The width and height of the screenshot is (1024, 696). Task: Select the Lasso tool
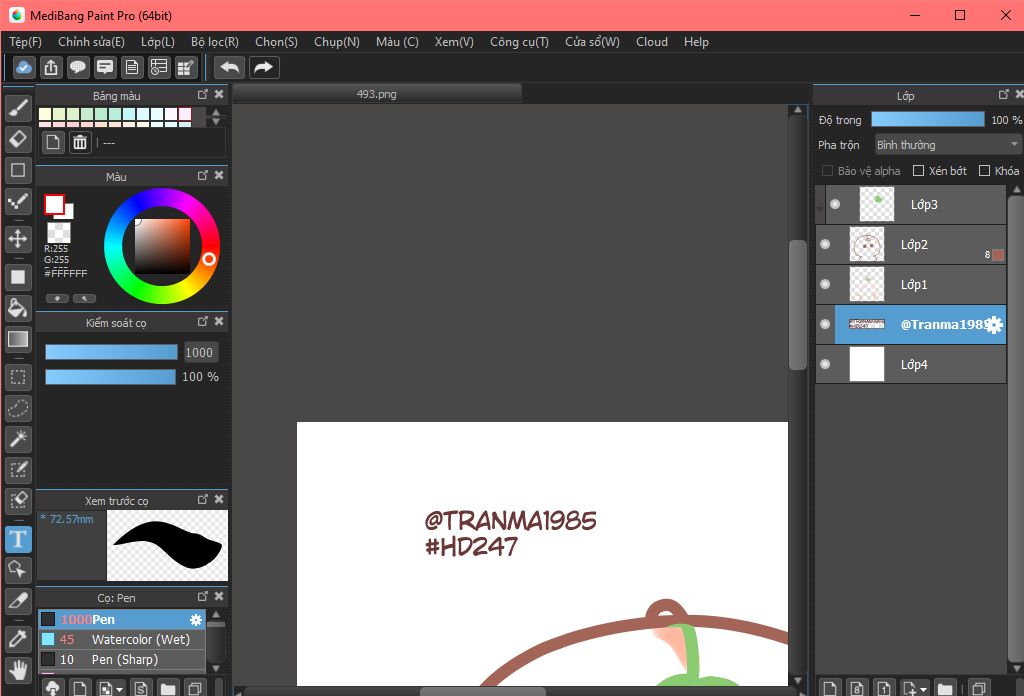[x=18, y=408]
